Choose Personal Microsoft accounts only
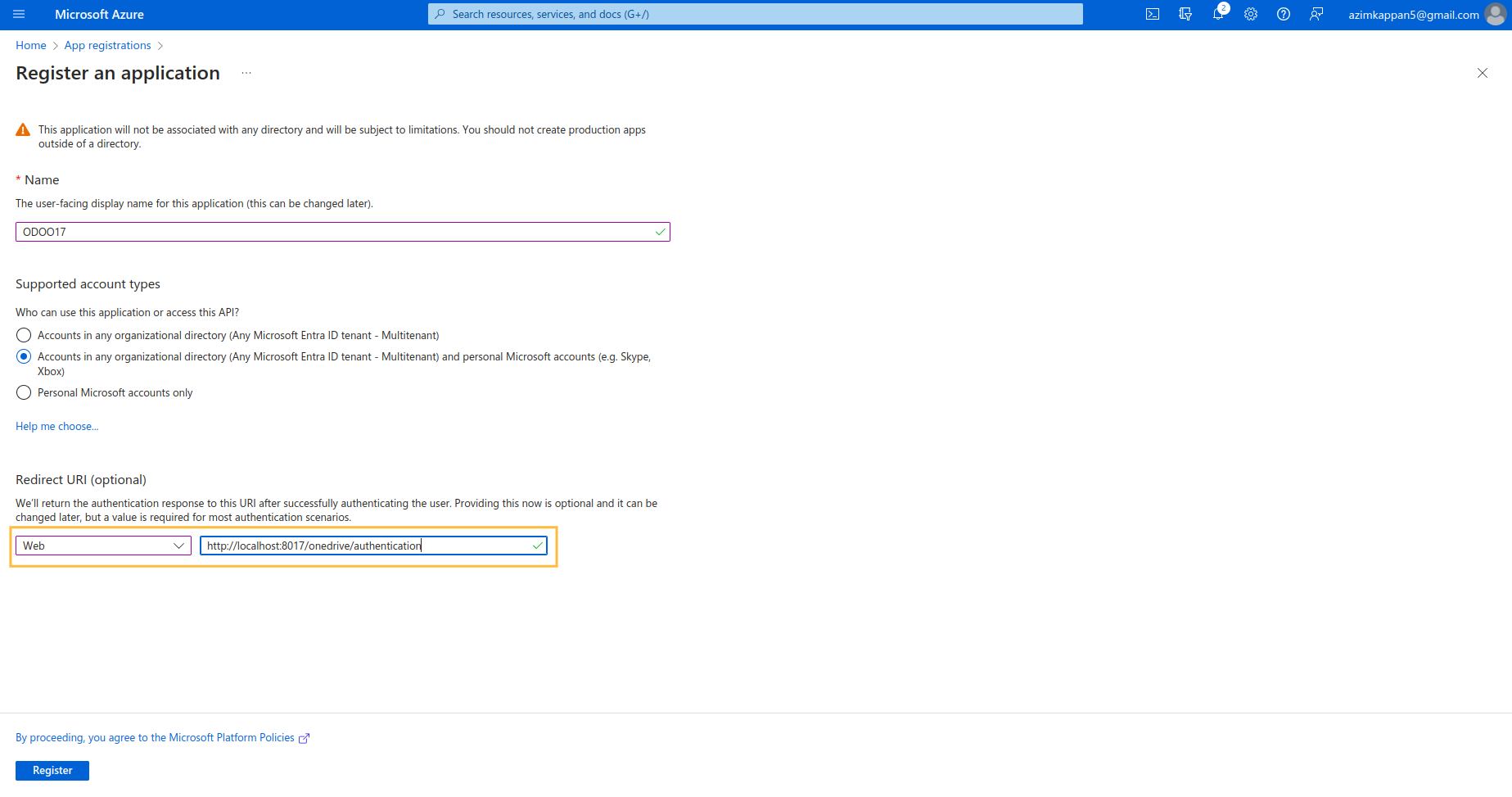This screenshot has height=797, width=1512. [24, 392]
